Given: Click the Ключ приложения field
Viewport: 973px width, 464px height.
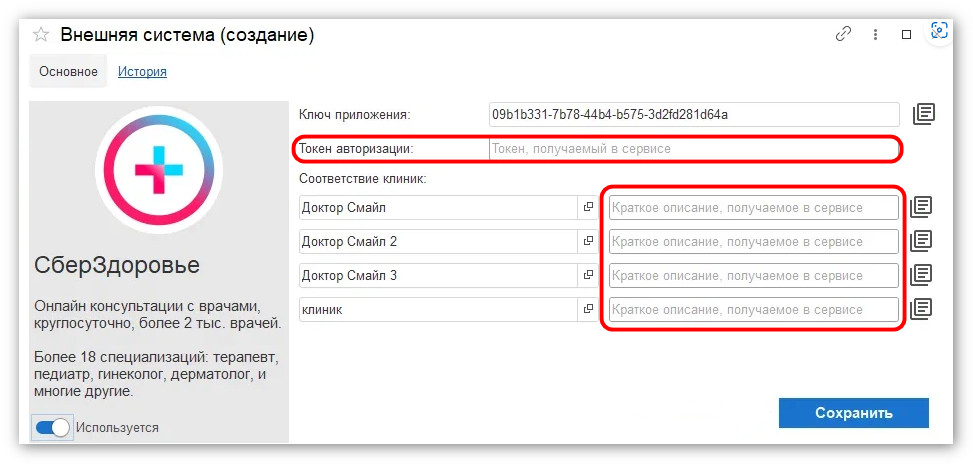Looking at the screenshot, I should click(x=694, y=114).
